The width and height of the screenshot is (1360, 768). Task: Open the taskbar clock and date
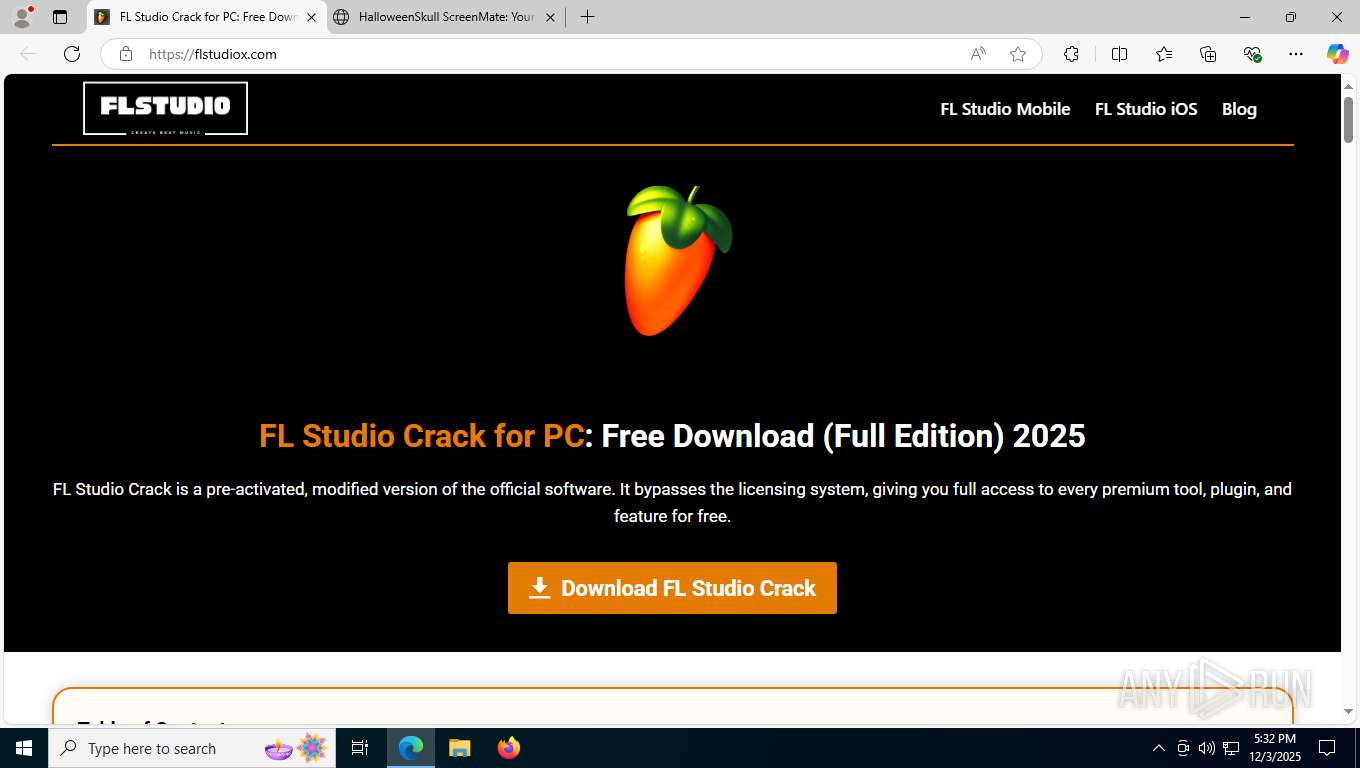coord(1274,748)
